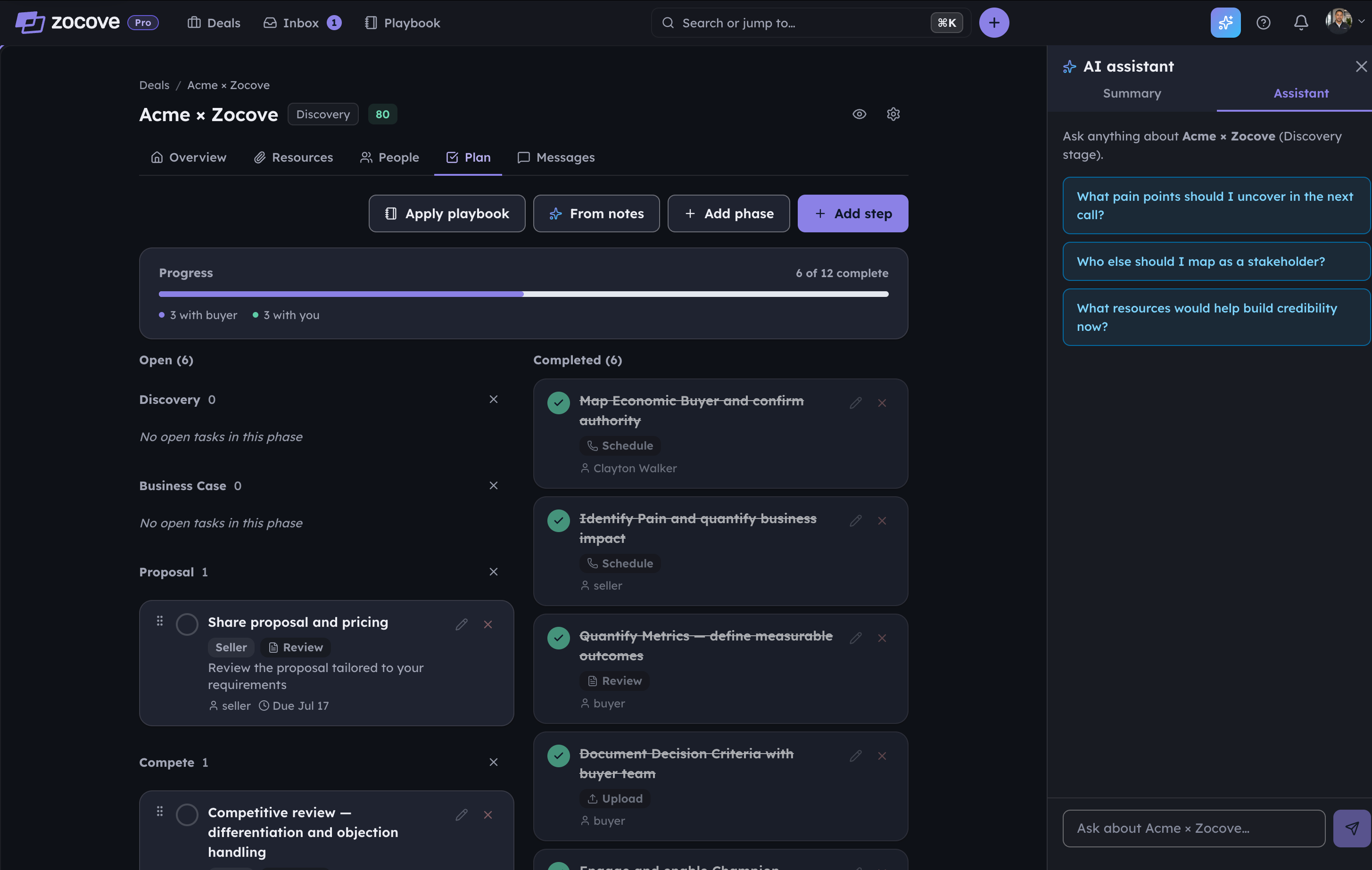Open notifications bell

coord(1300,23)
